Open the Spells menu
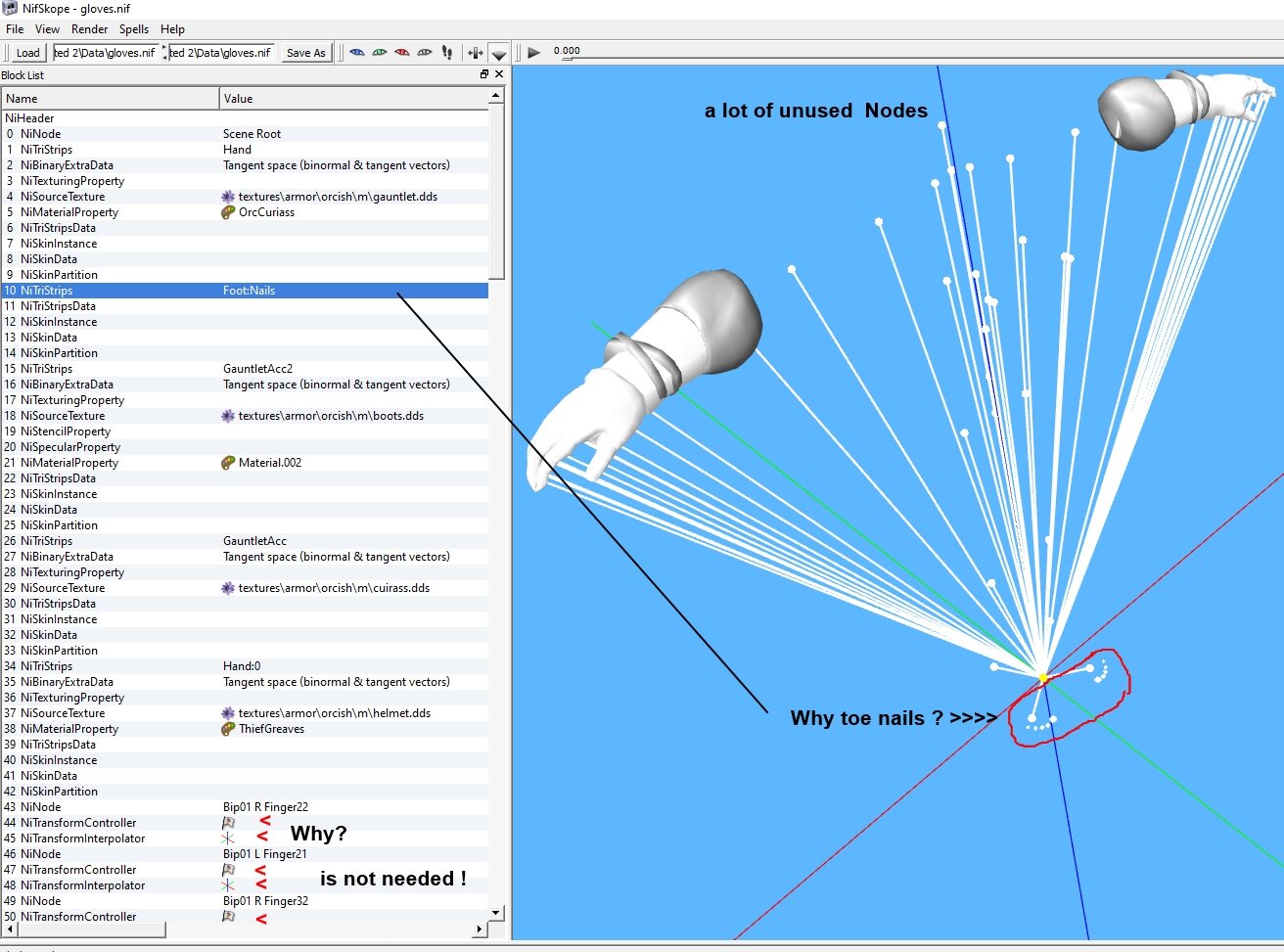 [x=134, y=29]
